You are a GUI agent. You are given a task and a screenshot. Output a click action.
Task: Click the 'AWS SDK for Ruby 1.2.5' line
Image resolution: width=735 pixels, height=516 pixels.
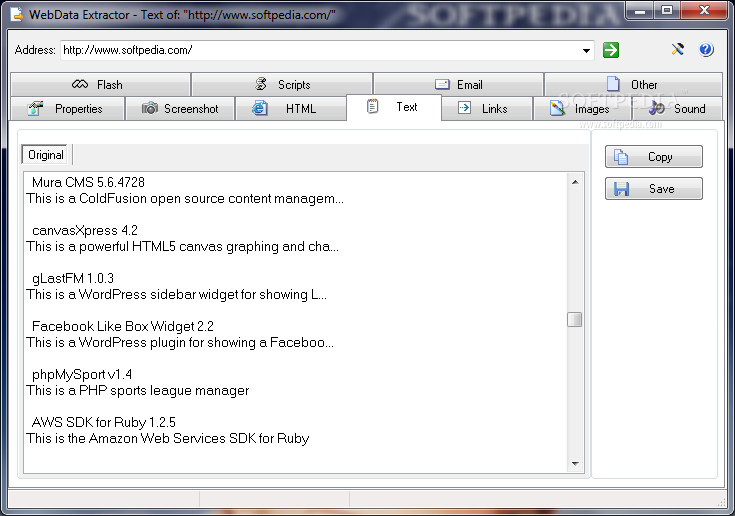[x=103, y=422]
